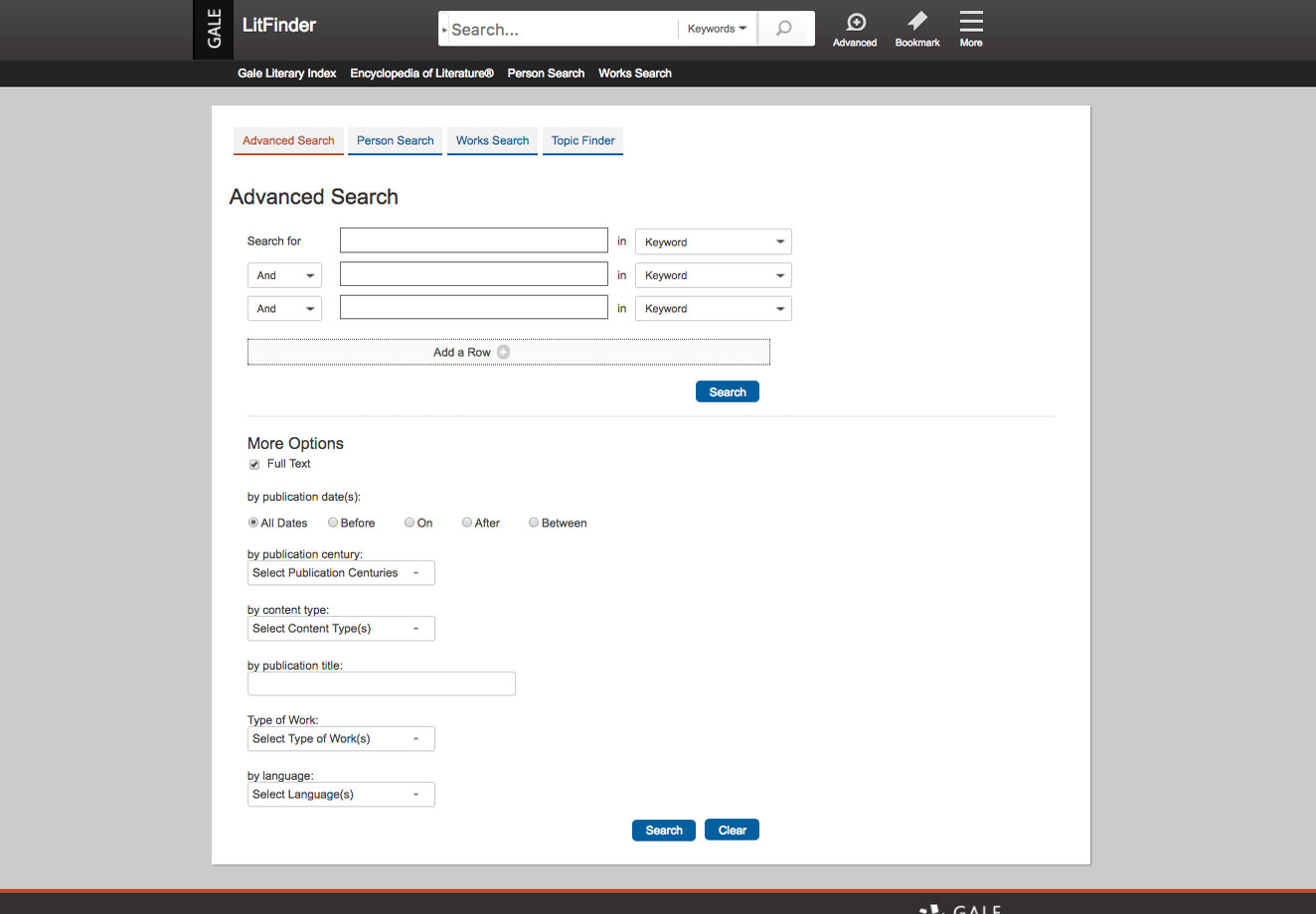Select the All Dates radio button
This screenshot has height=914, width=1316.
pos(253,523)
